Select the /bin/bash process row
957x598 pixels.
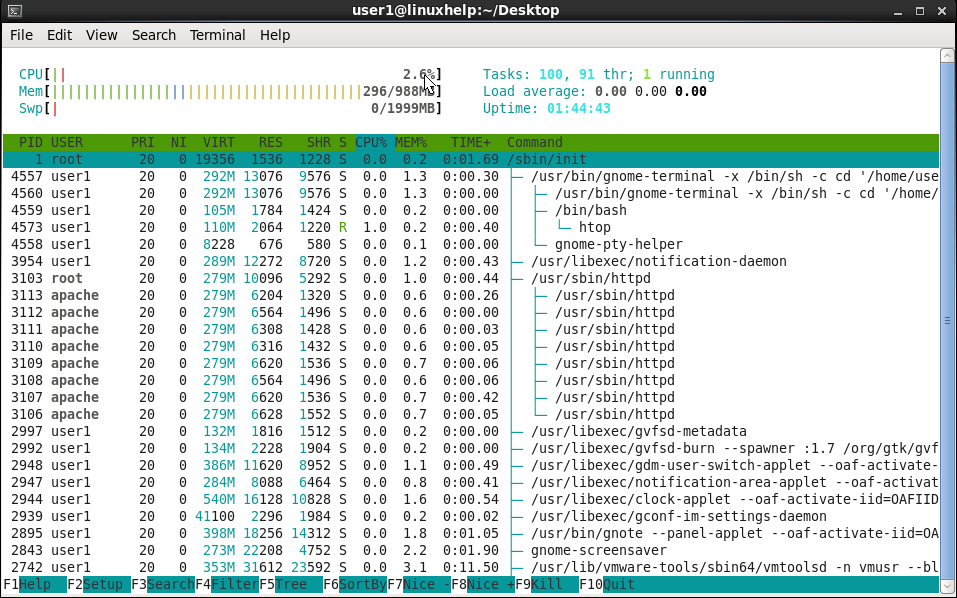click(471, 211)
